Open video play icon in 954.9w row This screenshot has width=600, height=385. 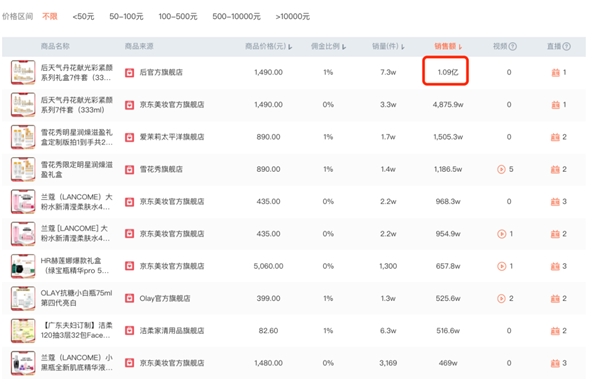pos(501,234)
